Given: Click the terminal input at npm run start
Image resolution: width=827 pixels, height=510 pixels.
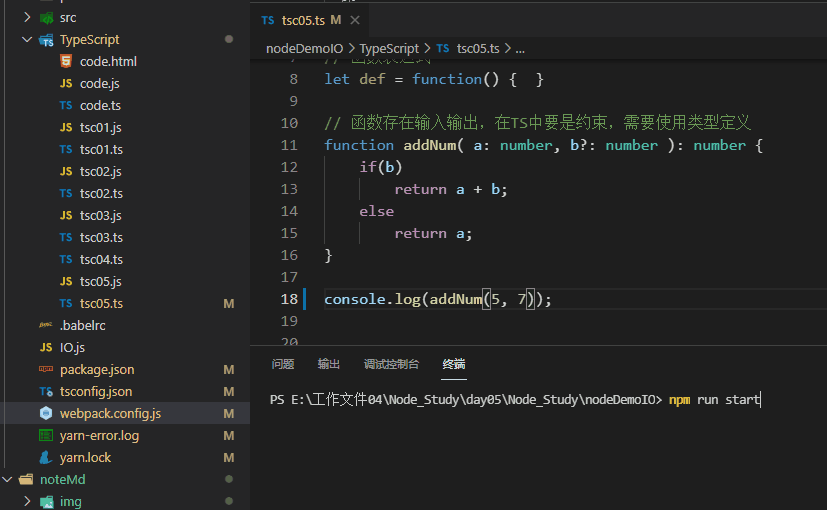Looking at the screenshot, I should pyautogui.click(x=714, y=400).
